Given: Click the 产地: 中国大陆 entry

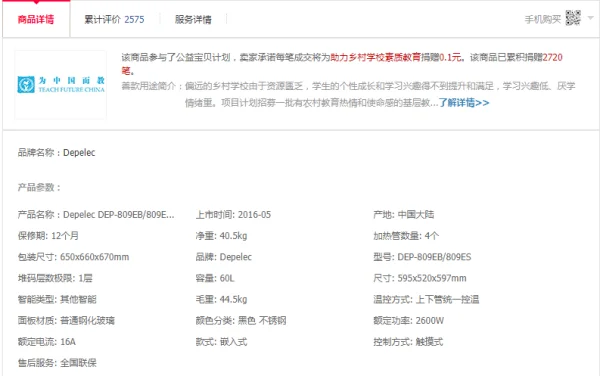Looking at the screenshot, I should tap(404, 215).
